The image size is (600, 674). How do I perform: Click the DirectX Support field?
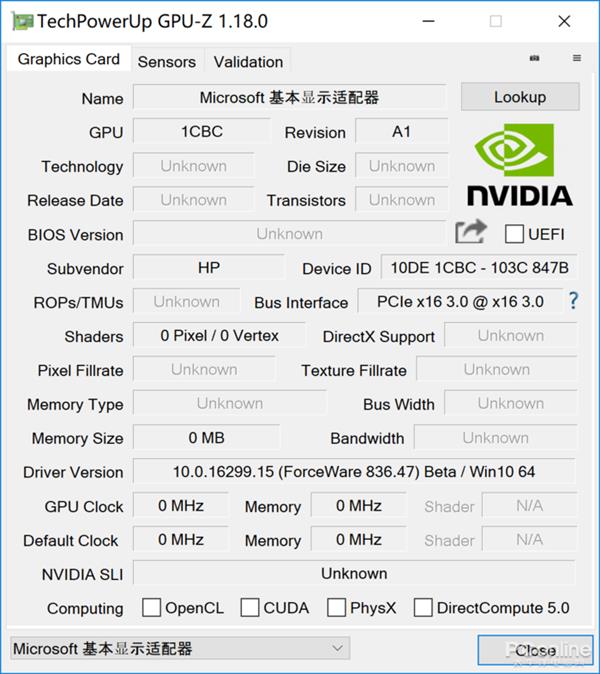[x=511, y=336]
